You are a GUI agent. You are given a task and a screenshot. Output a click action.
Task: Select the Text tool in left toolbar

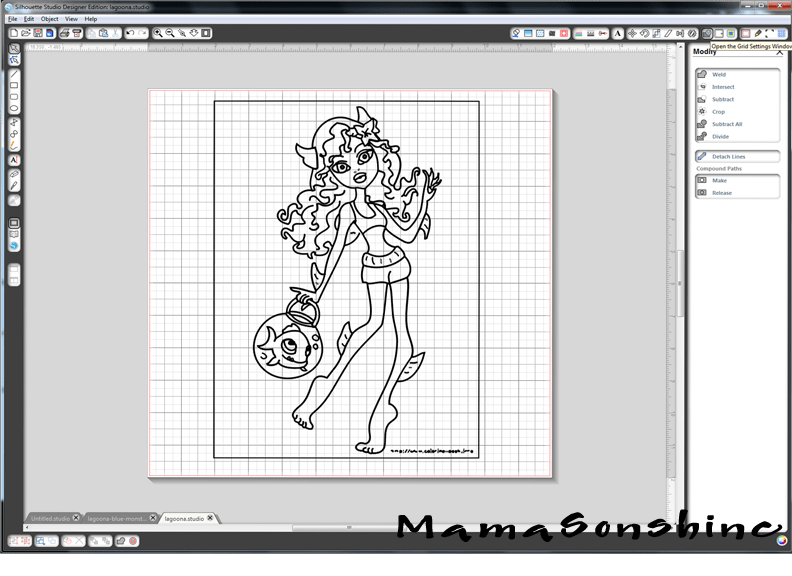tap(14, 160)
